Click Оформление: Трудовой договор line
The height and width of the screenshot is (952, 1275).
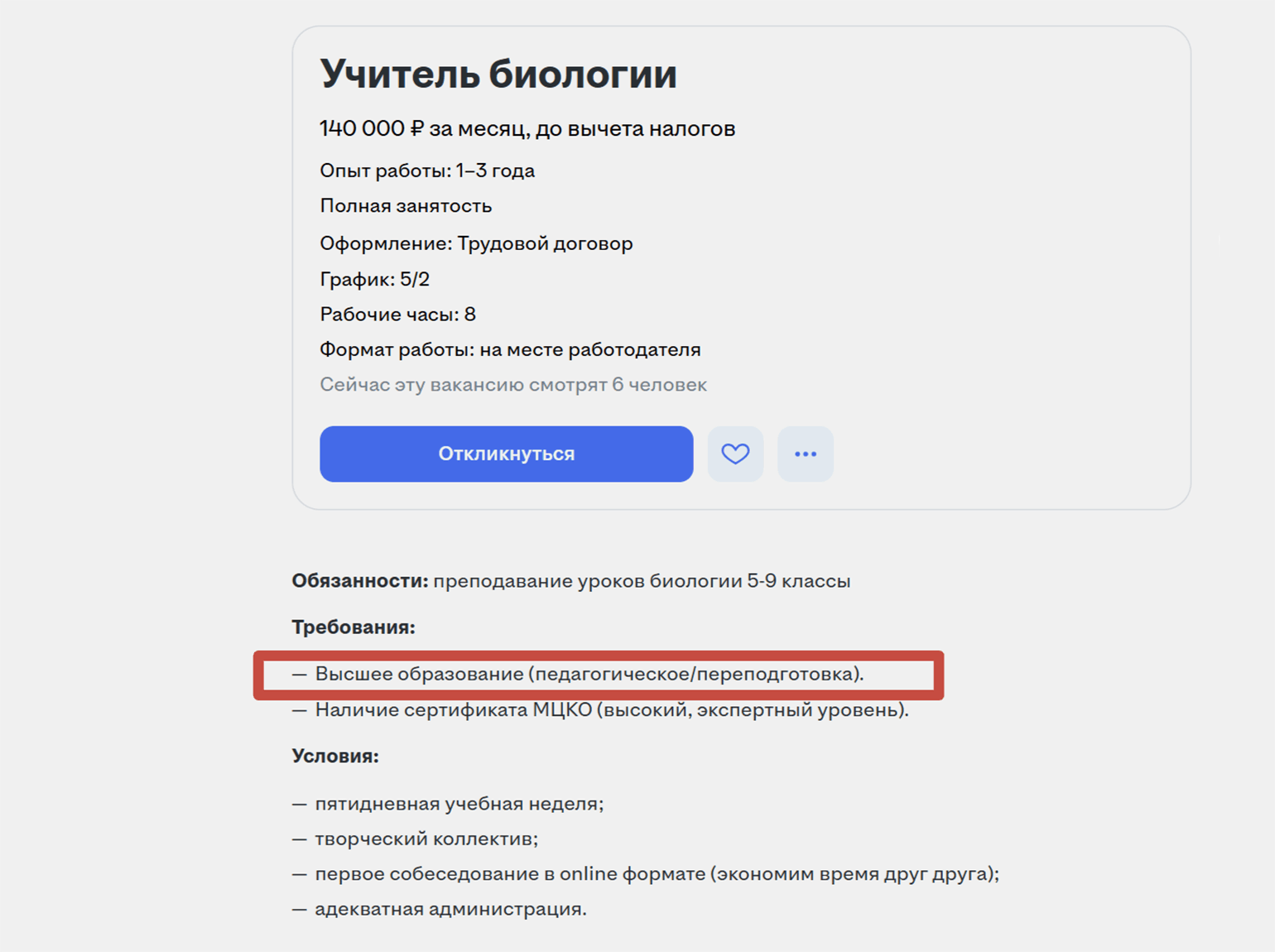click(476, 243)
